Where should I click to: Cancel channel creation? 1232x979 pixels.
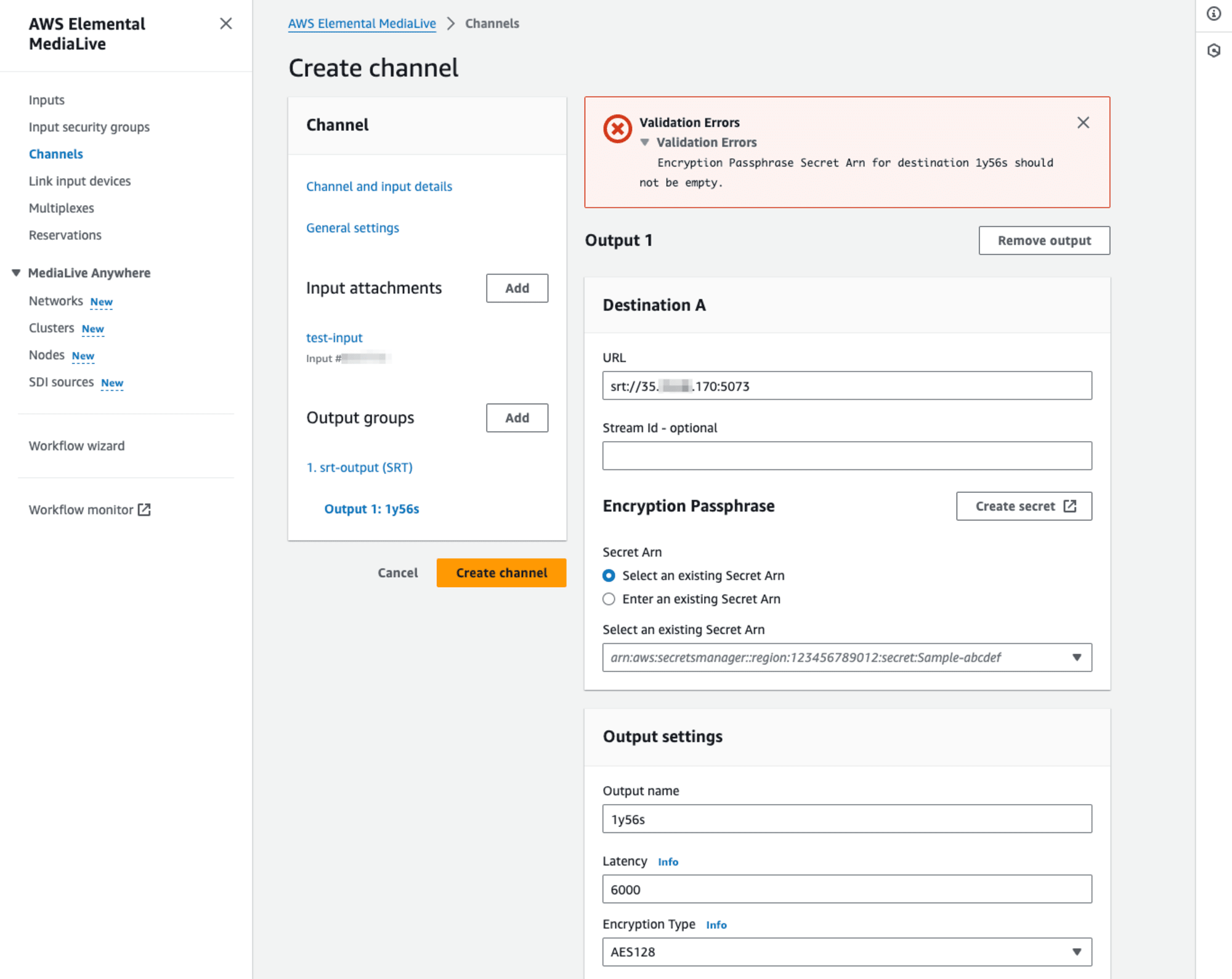(x=398, y=573)
